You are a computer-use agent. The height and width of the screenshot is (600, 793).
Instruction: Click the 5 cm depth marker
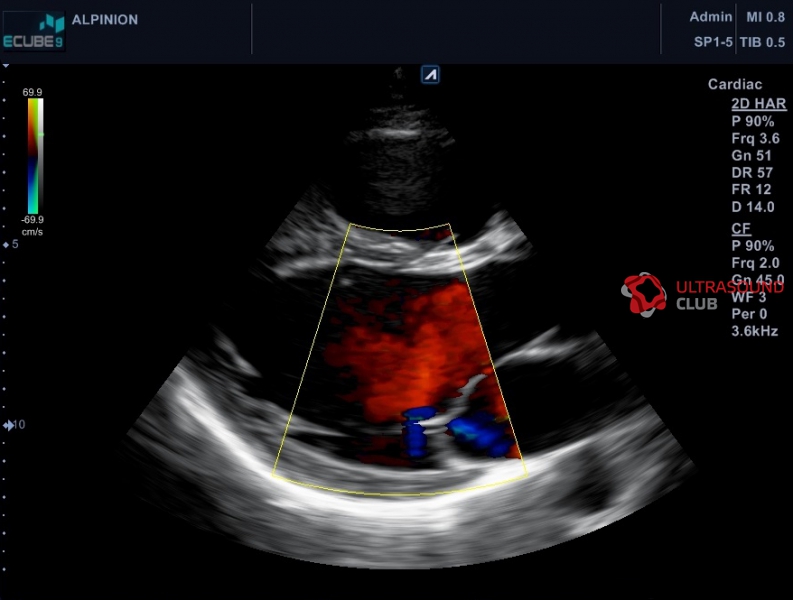coord(11,244)
